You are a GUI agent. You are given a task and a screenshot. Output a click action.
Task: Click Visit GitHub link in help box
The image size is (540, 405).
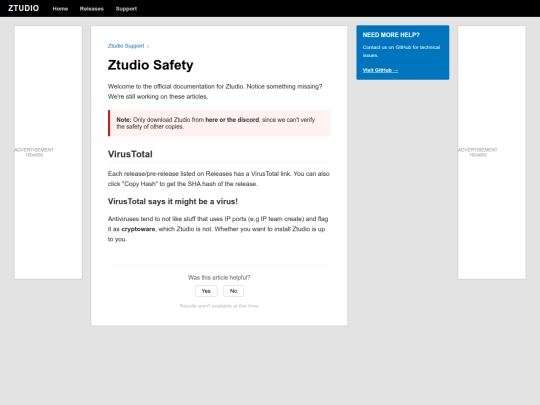tap(380, 70)
